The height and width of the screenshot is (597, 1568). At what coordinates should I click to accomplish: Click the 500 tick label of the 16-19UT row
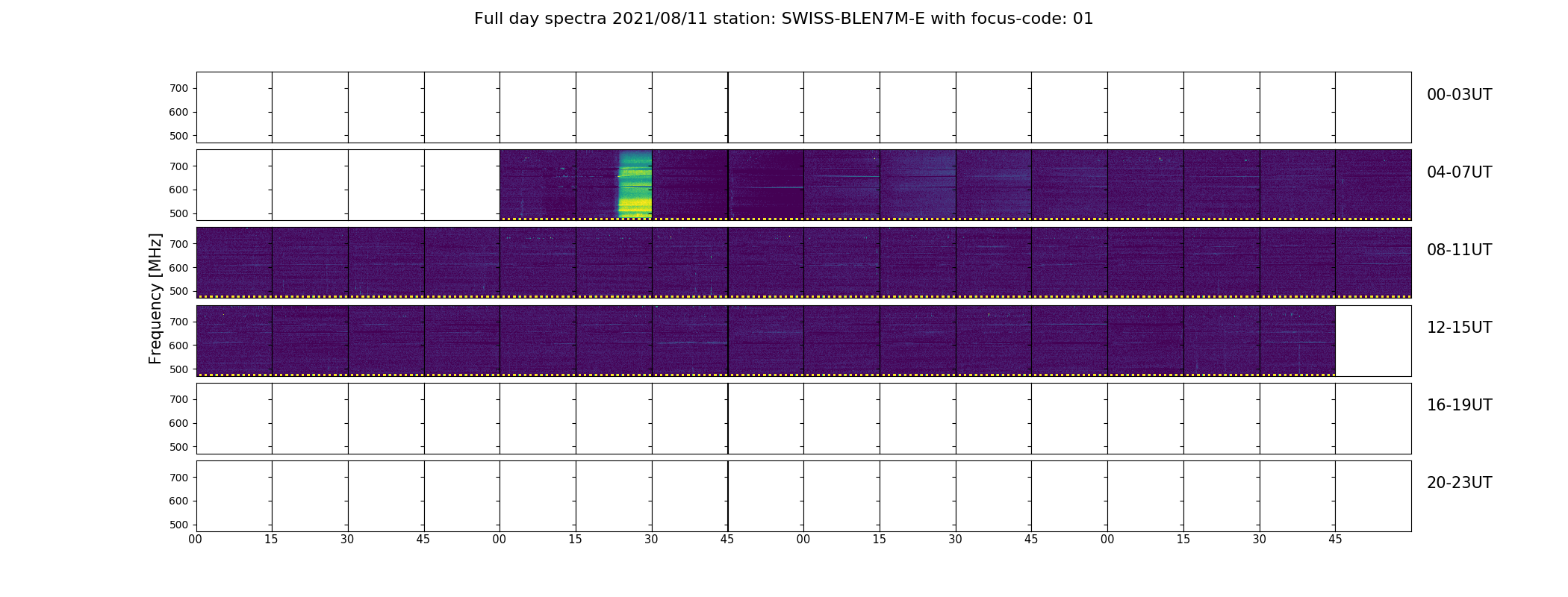[x=178, y=447]
